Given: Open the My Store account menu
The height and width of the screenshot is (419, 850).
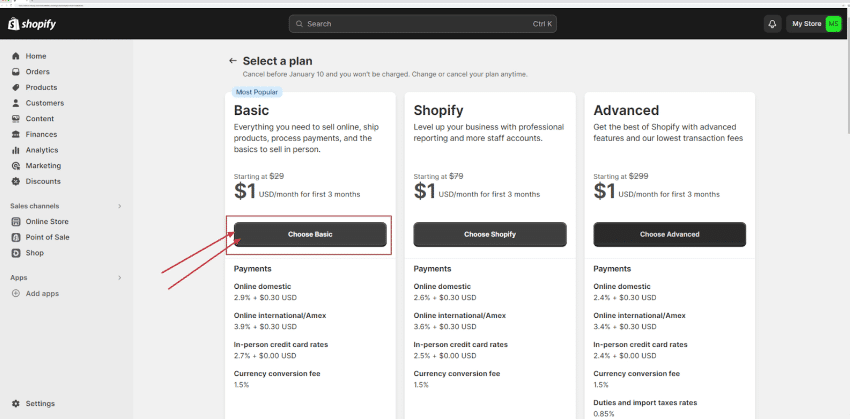Looking at the screenshot, I should (x=814, y=24).
